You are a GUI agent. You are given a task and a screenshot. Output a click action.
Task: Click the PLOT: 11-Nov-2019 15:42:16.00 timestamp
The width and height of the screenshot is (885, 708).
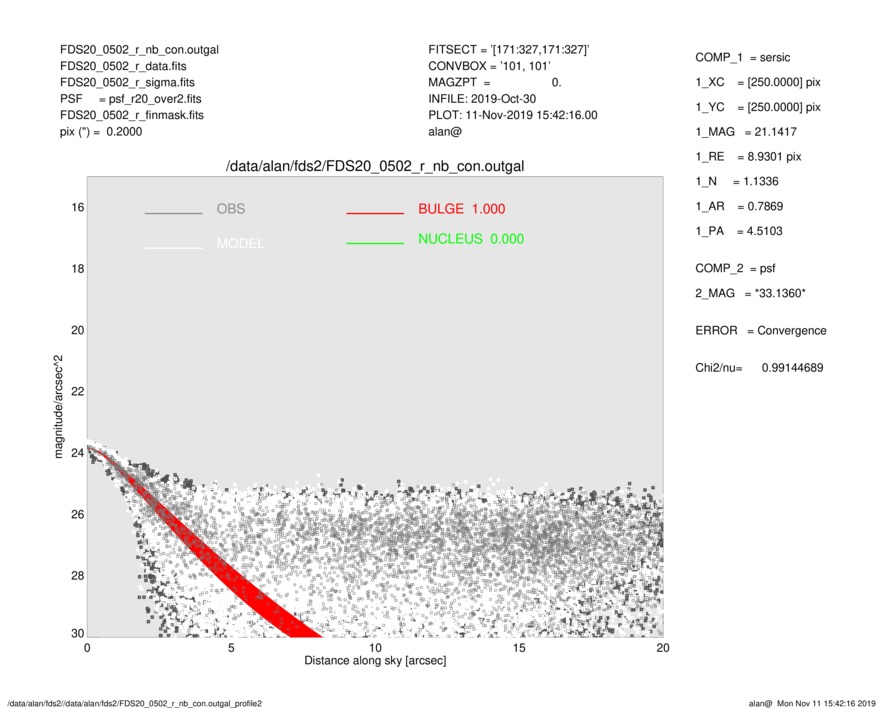[x=512, y=115]
